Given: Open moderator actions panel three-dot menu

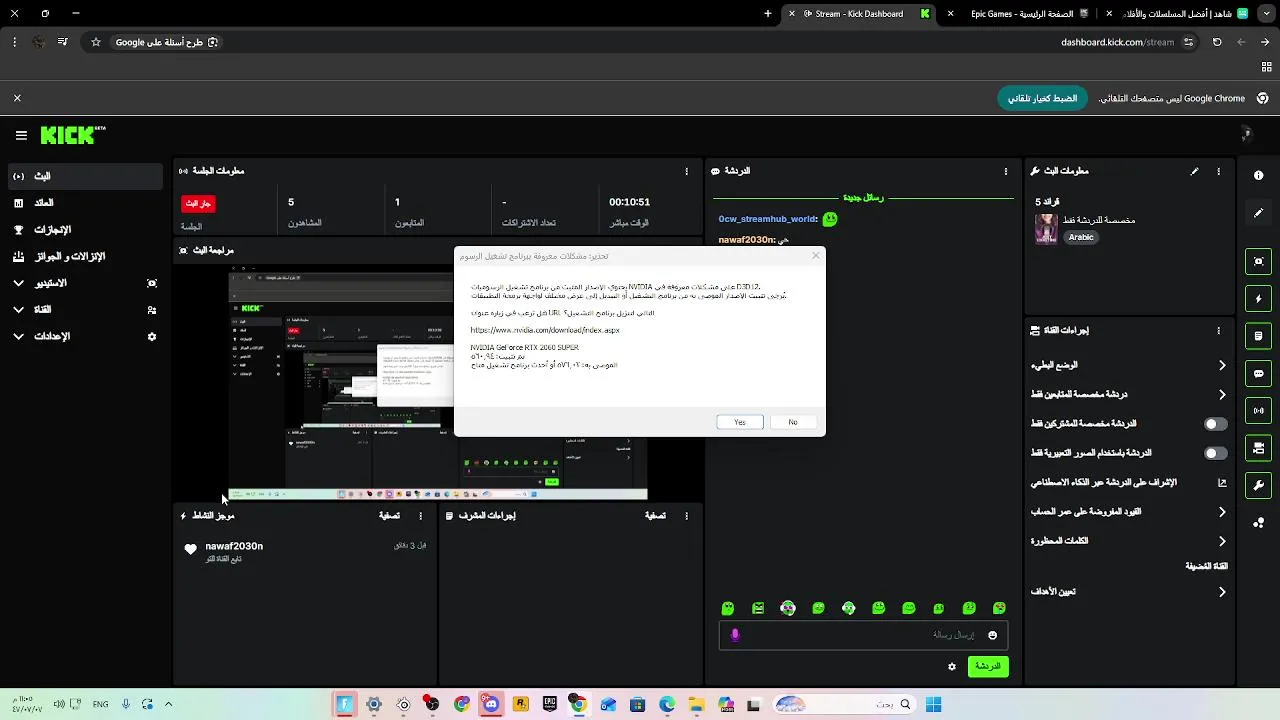Looking at the screenshot, I should click(x=686, y=516).
